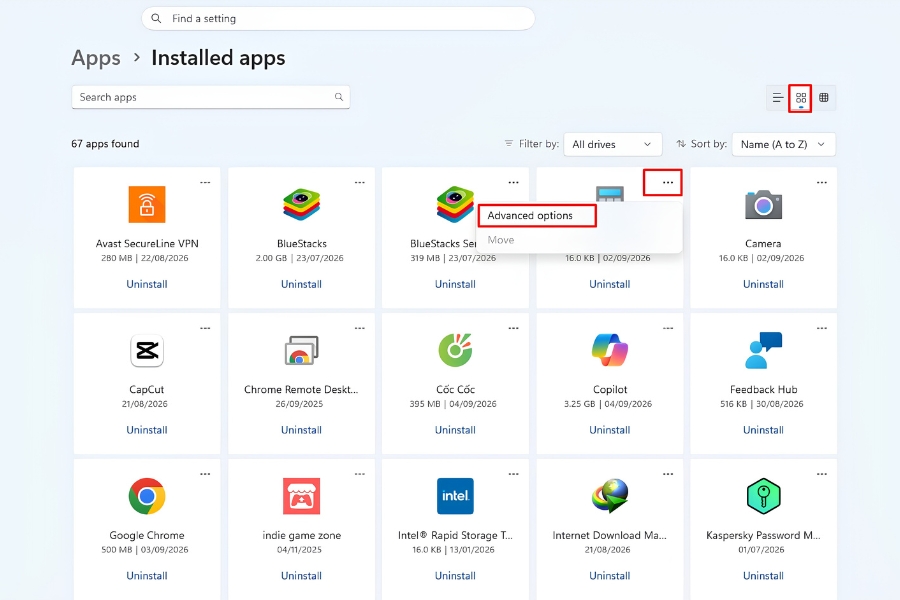Click the CapCut app icon
900x600 pixels.
pos(147,350)
